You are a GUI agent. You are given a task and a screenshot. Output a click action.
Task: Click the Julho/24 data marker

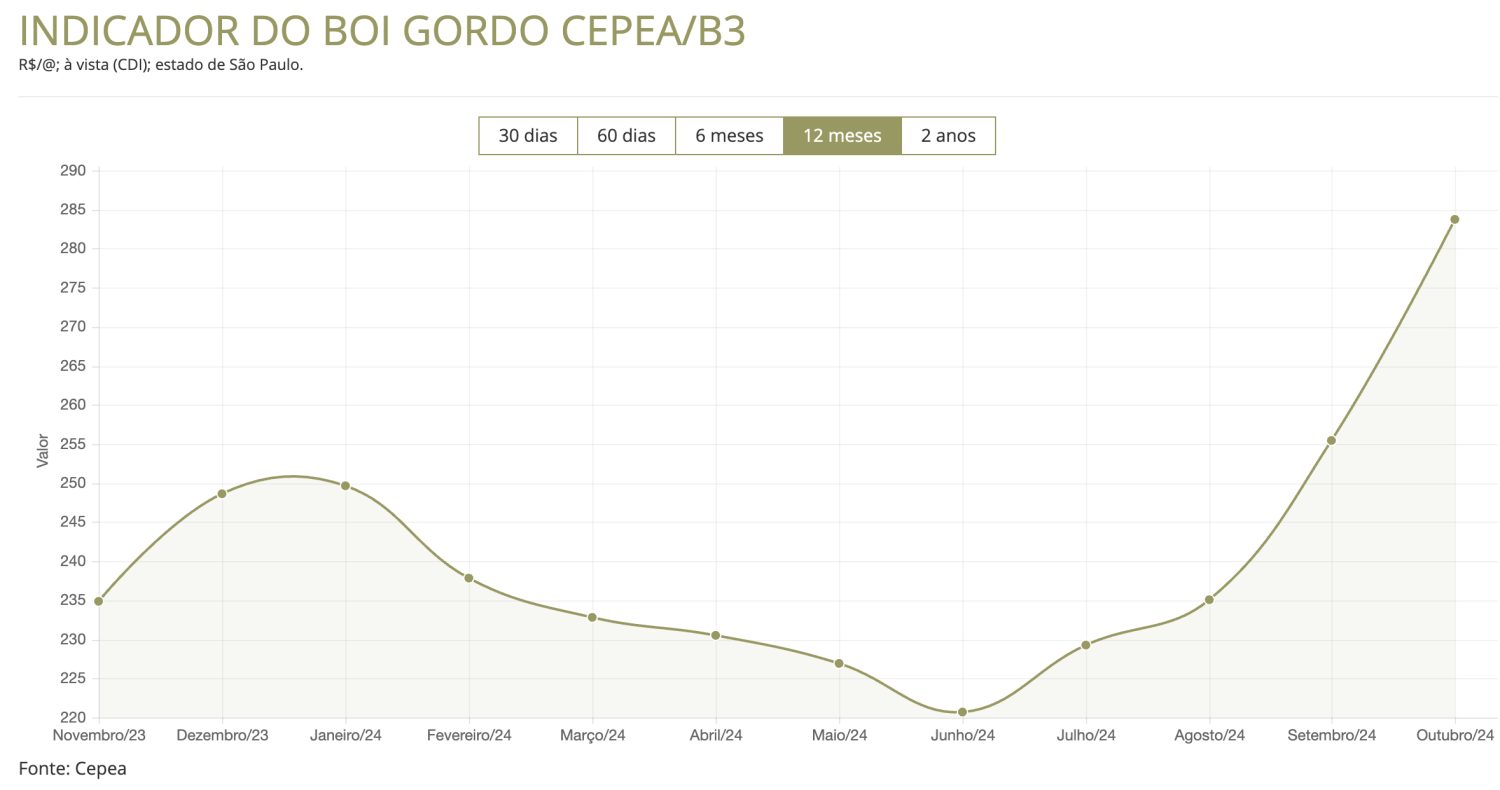(1086, 645)
